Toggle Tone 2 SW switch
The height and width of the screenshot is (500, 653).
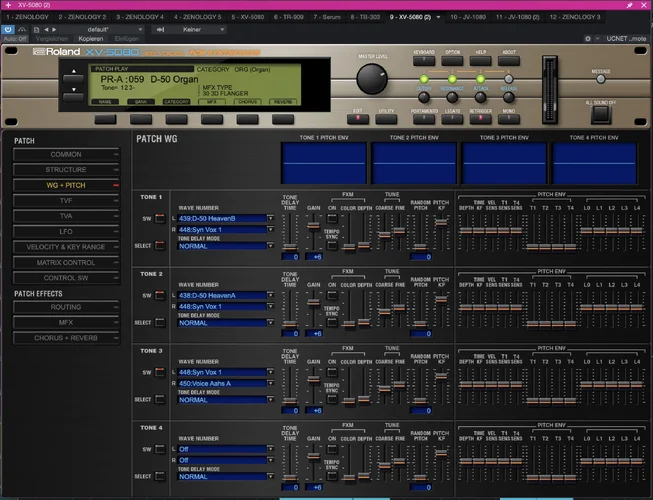tap(160, 296)
